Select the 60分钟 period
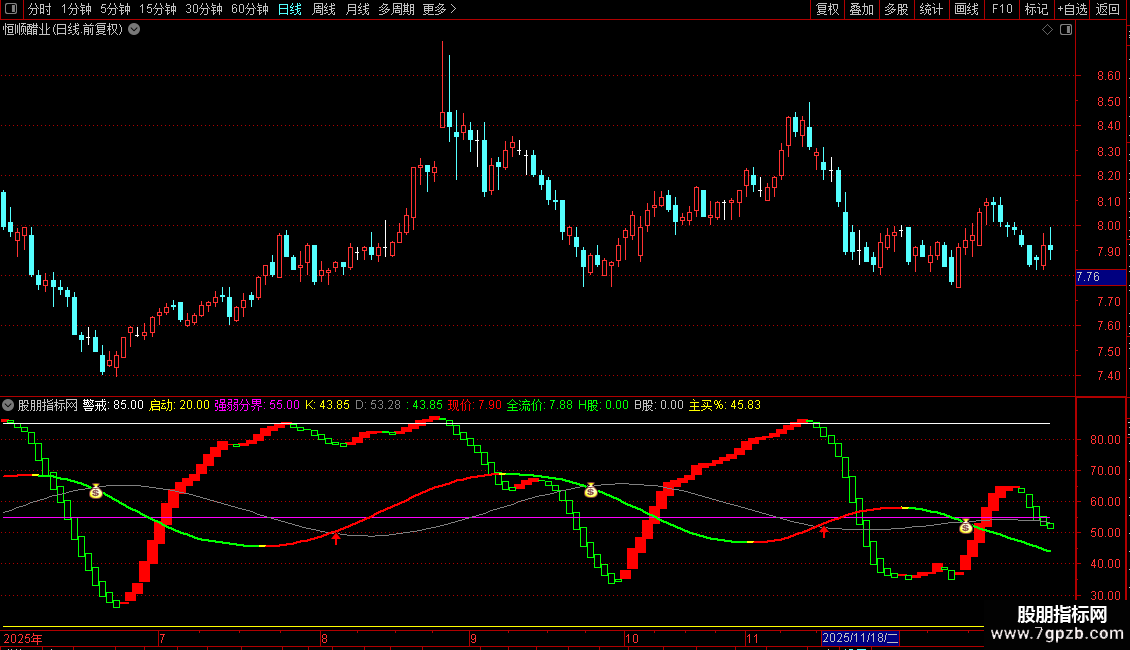This screenshot has width=1130, height=650. (250, 9)
